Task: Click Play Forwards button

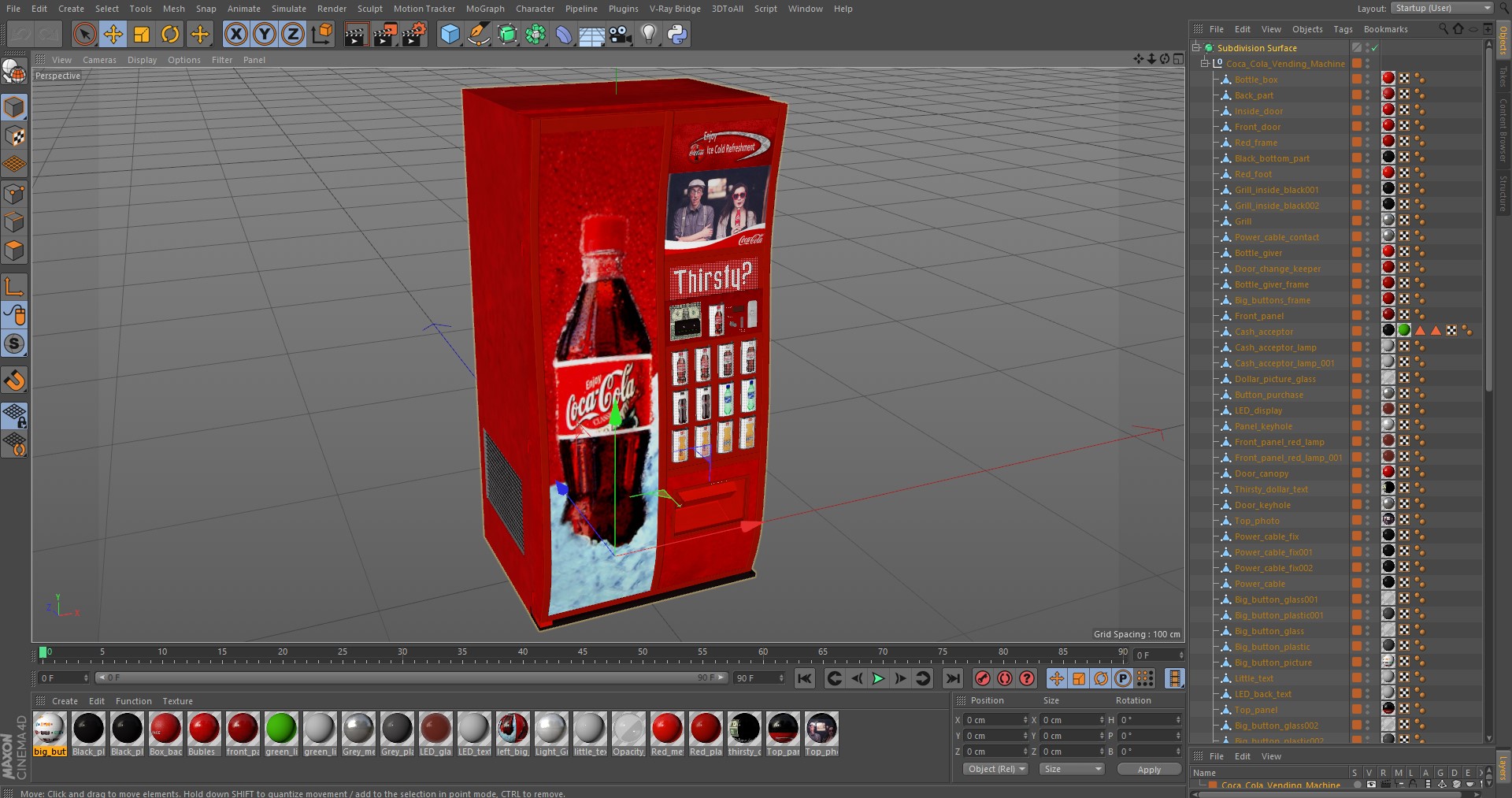Action: (878, 678)
